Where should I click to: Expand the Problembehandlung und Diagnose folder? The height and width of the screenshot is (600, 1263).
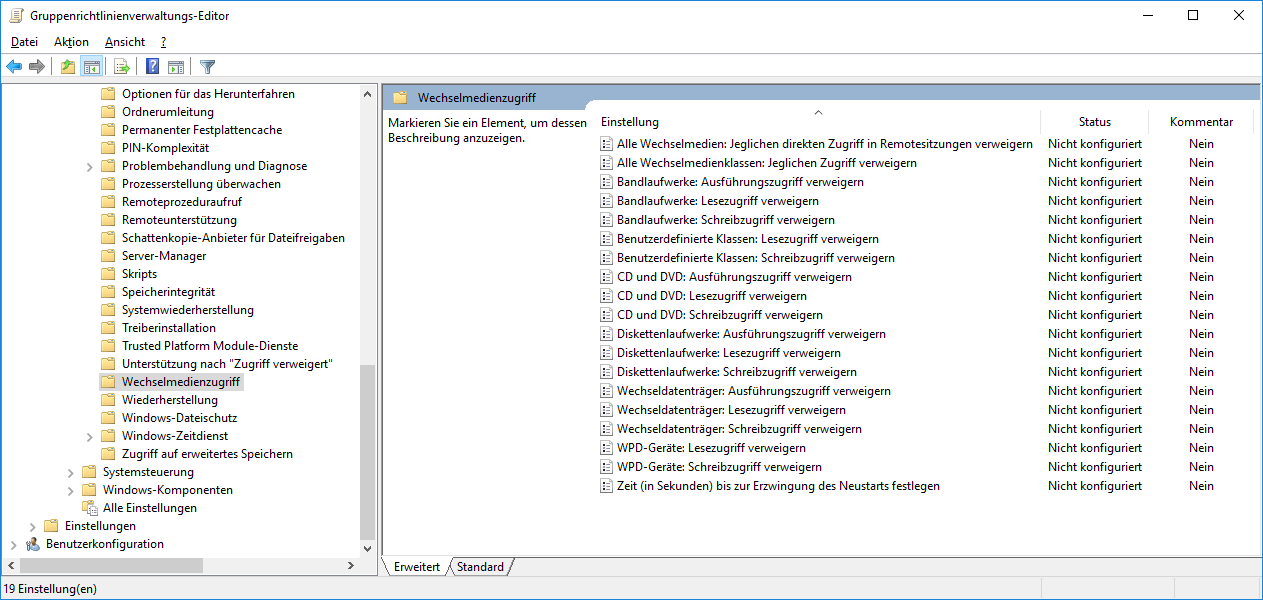tap(90, 166)
